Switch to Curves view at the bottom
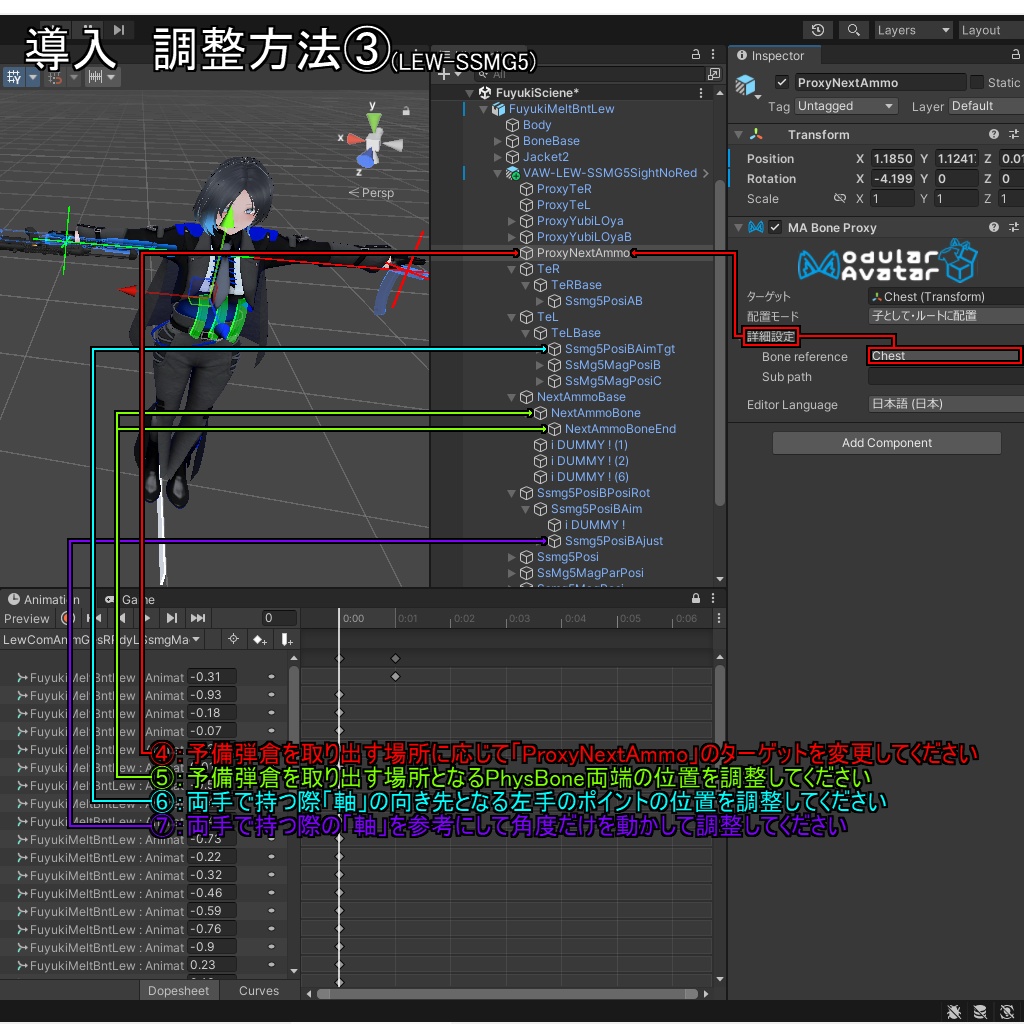1024x1024 pixels. point(258,990)
